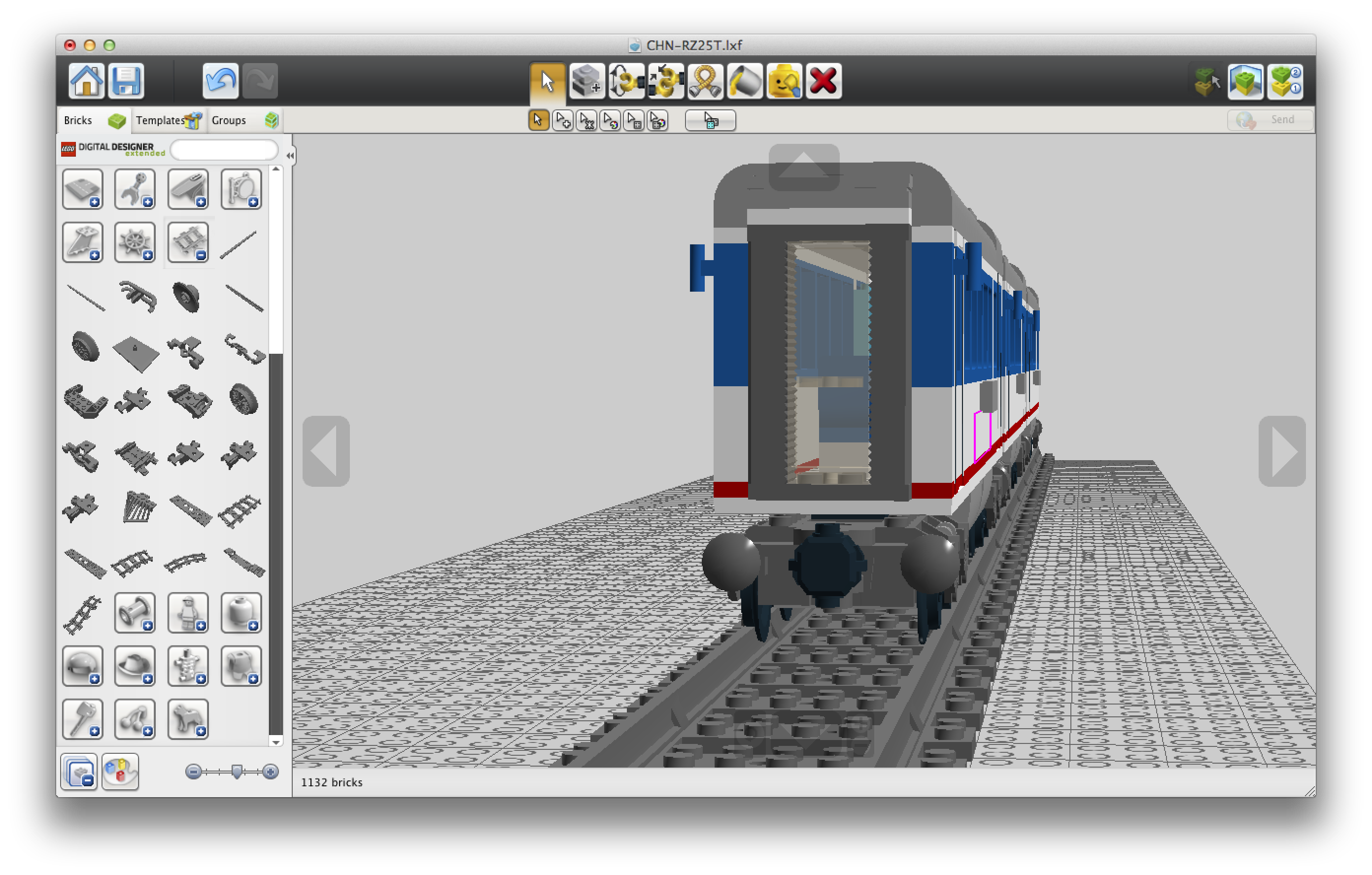This screenshot has height=875, width=1372.
Task: Select the Clone brick tool
Action: [586, 81]
